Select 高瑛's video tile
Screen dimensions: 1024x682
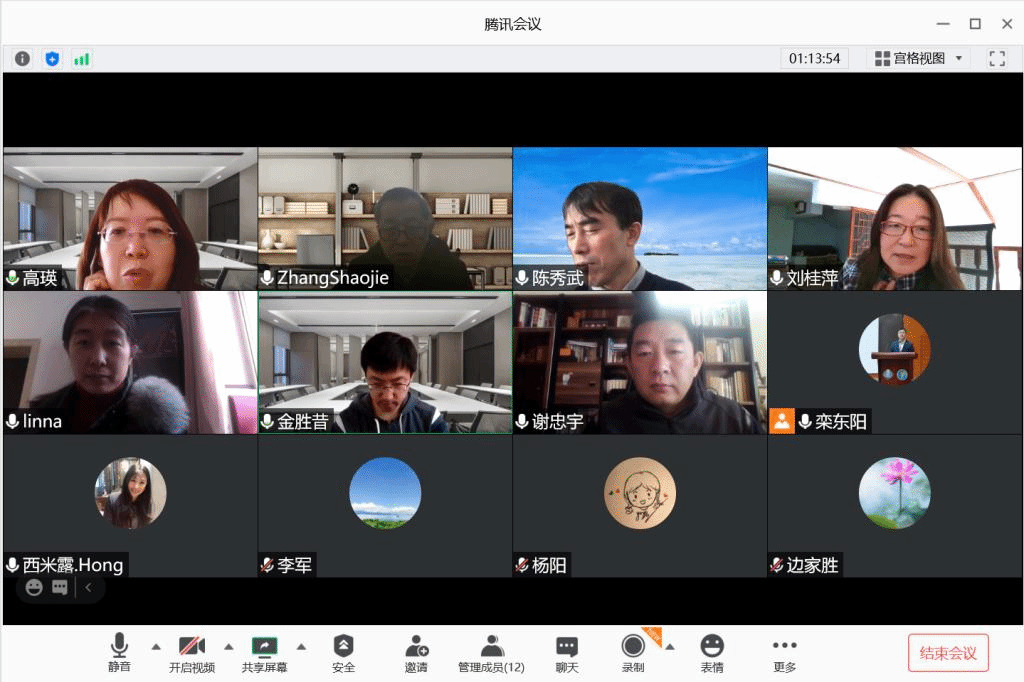pyautogui.click(x=131, y=218)
